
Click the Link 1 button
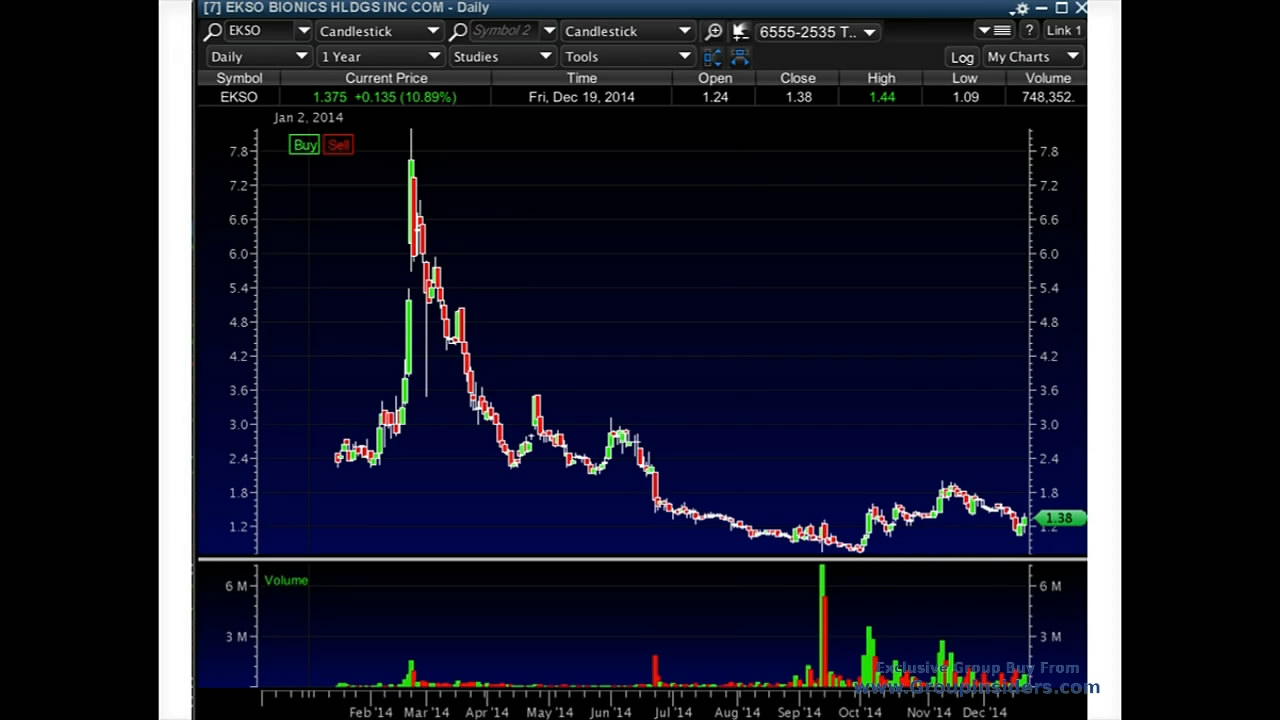(1063, 31)
